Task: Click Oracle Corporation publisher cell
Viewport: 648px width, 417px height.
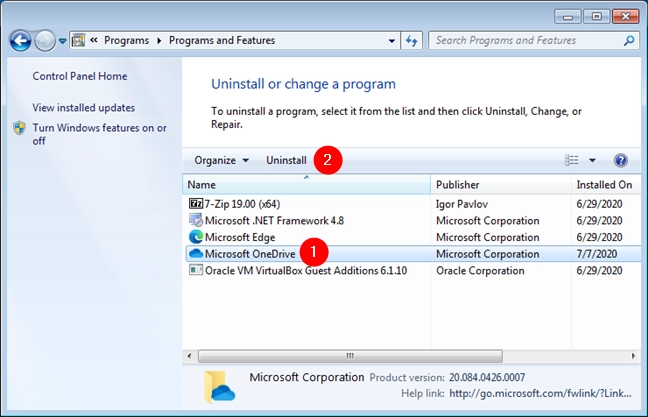Action: click(480, 271)
